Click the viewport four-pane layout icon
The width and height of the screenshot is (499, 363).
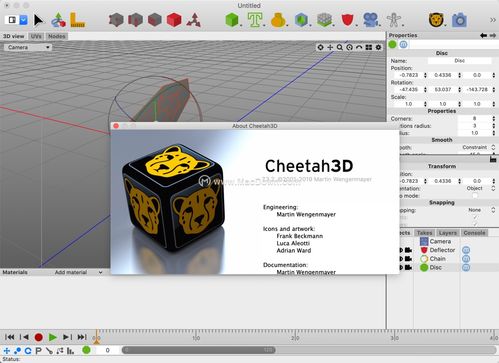[369, 47]
